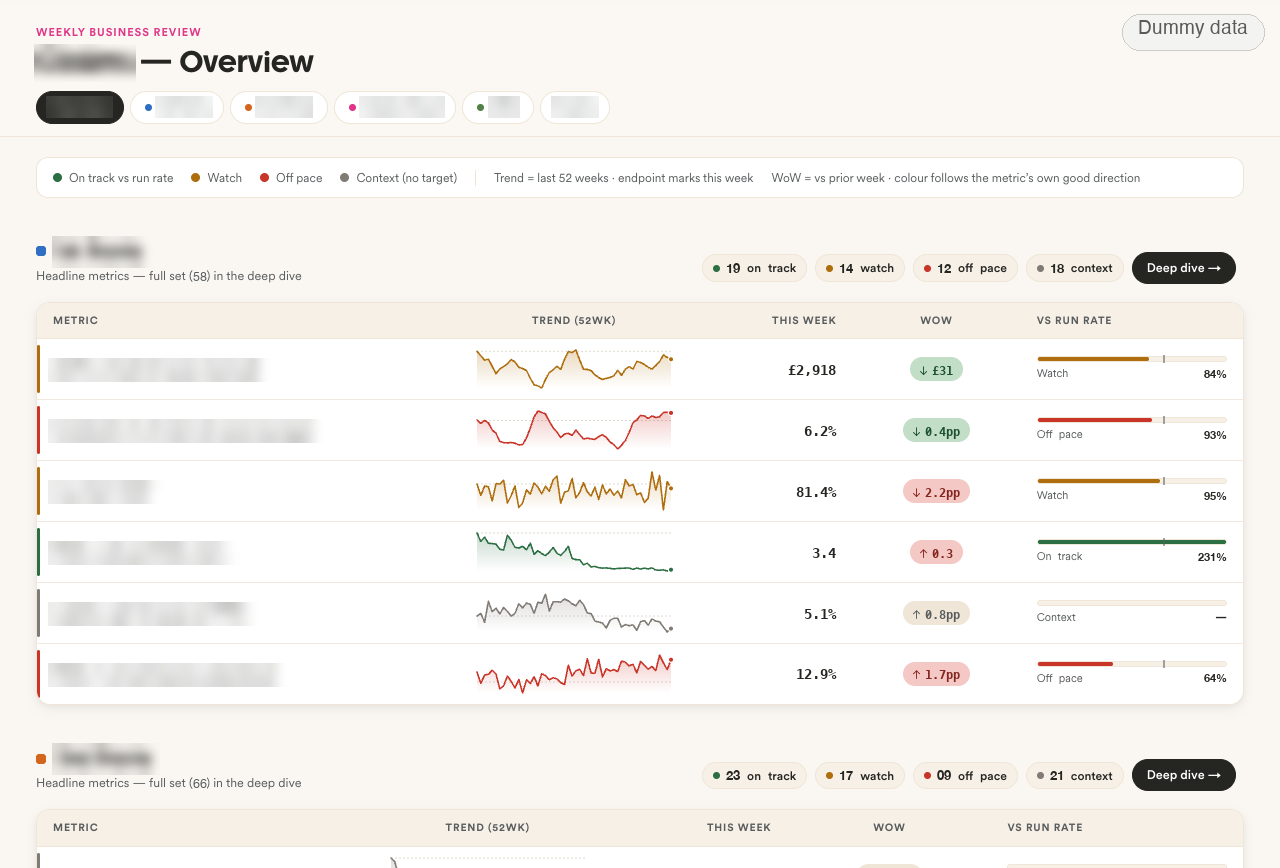Click the "↓ 2.2pp" WoW badge
1280x868 pixels.
[x=936, y=492]
